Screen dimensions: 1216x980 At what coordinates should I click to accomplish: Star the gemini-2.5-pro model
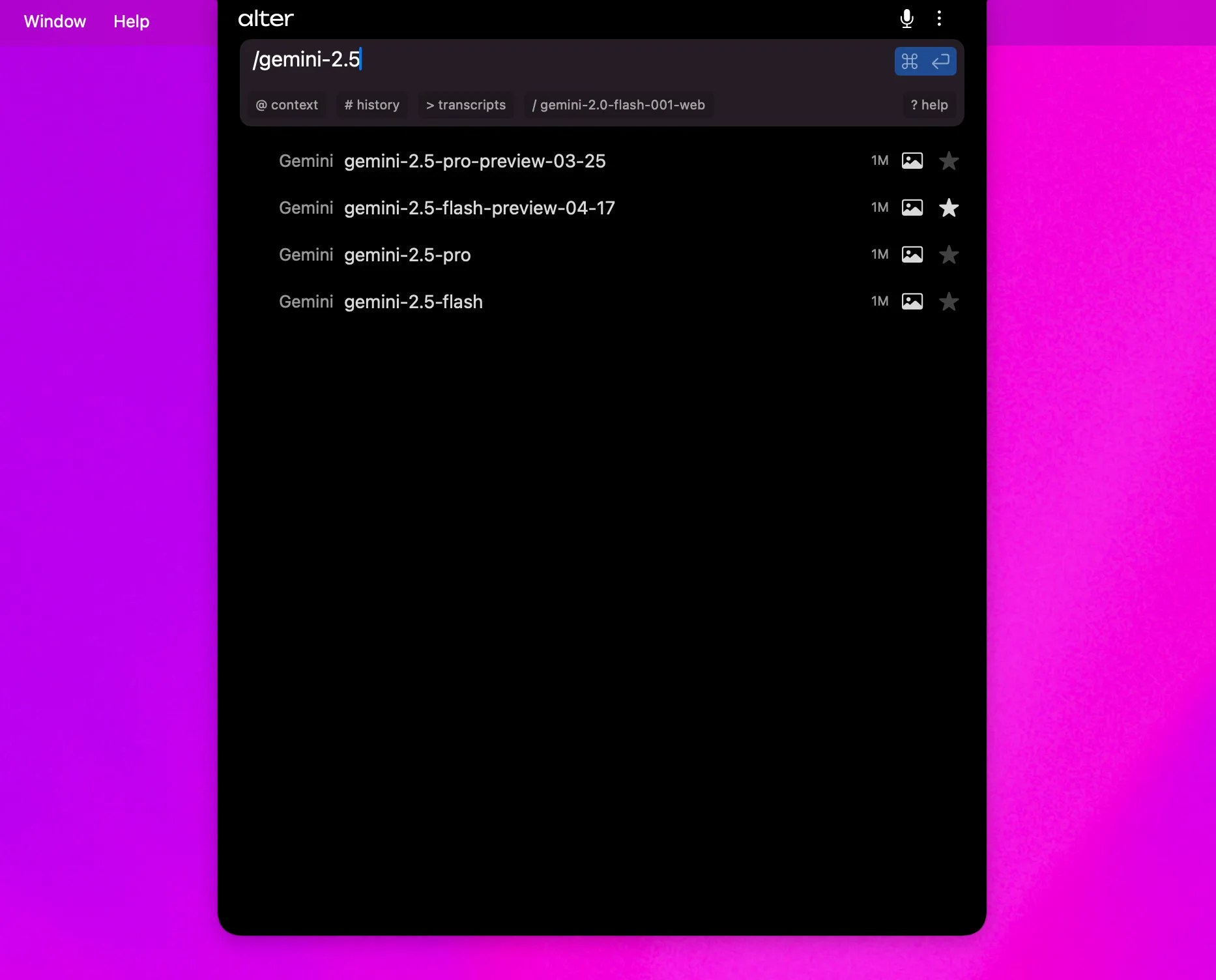(949, 255)
